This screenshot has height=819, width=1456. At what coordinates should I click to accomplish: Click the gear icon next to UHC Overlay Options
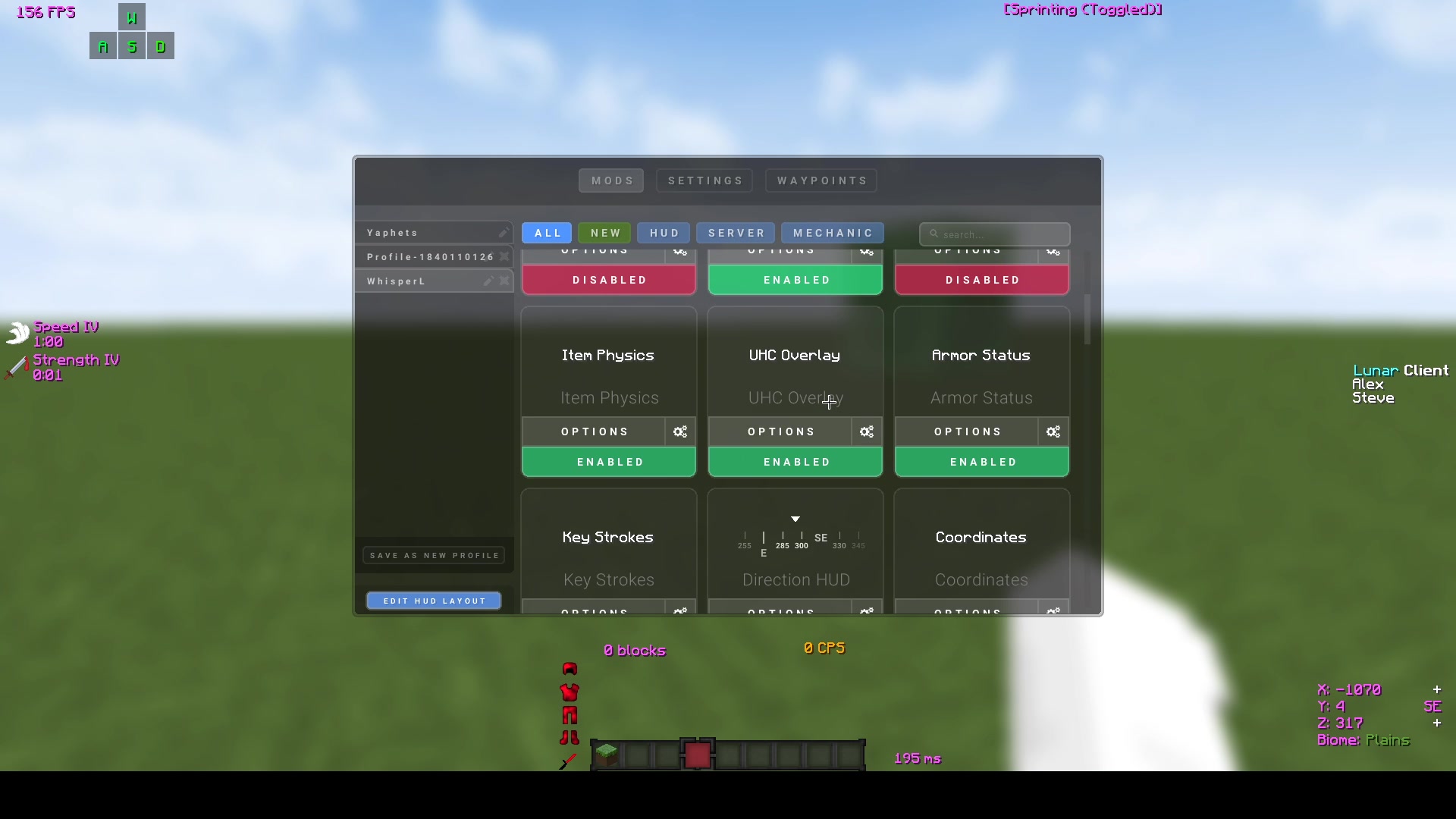tap(866, 431)
